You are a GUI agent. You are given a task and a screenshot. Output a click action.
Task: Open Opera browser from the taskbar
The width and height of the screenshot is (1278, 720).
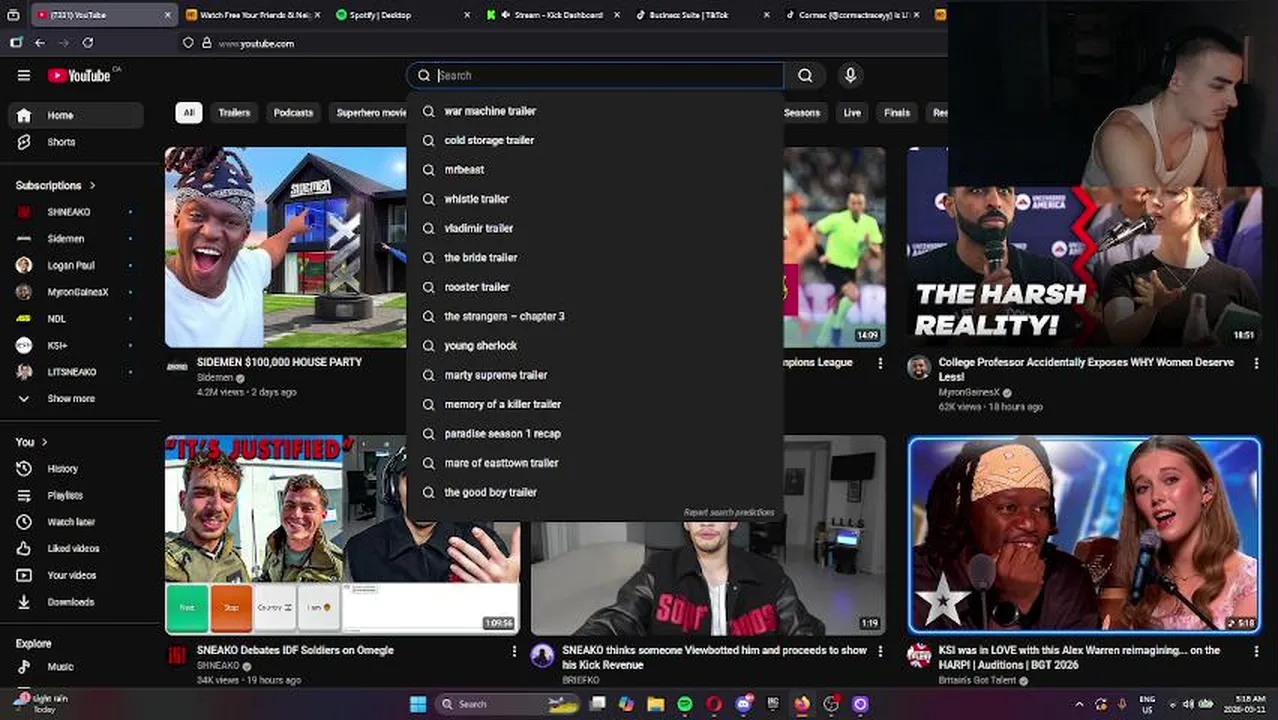coord(714,704)
